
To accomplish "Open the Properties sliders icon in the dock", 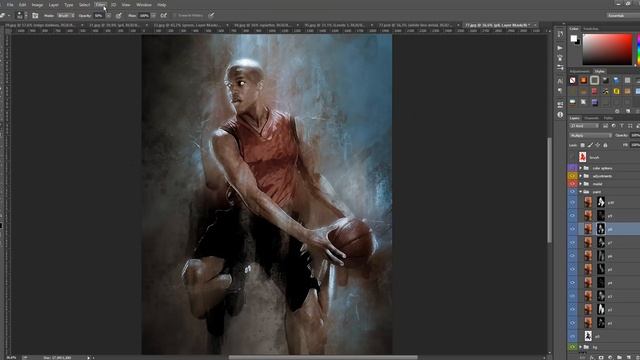I will [x=560, y=67].
